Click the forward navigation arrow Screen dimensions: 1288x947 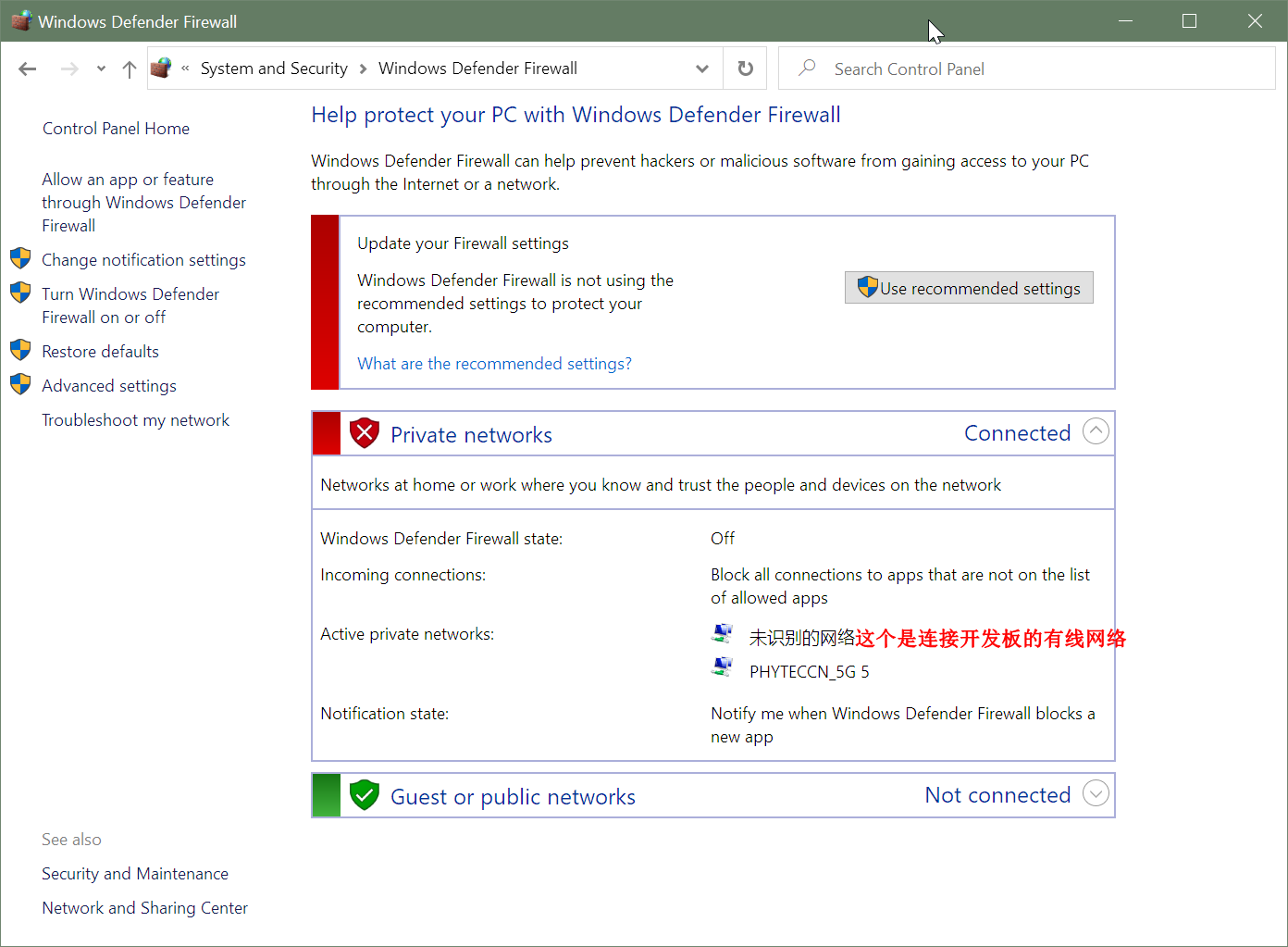pyautogui.click(x=69, y=69)
